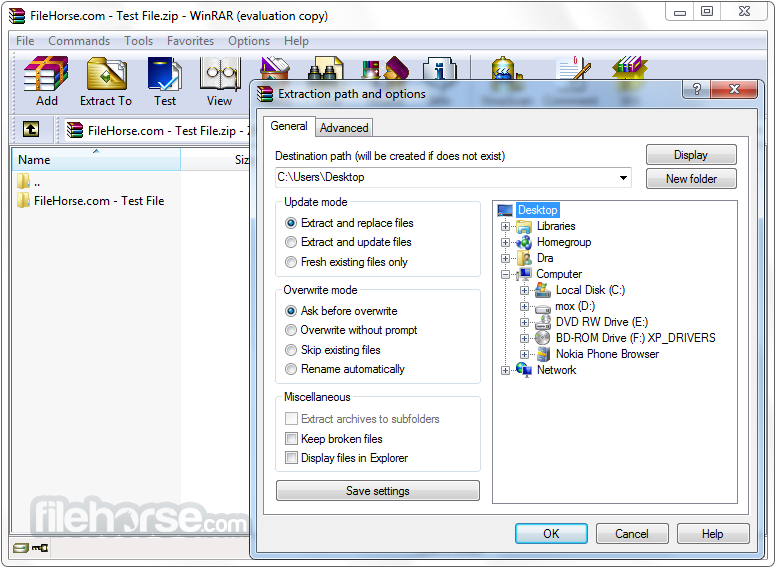Select FileHorse.com - Test File folder

(x=90, y=201)
